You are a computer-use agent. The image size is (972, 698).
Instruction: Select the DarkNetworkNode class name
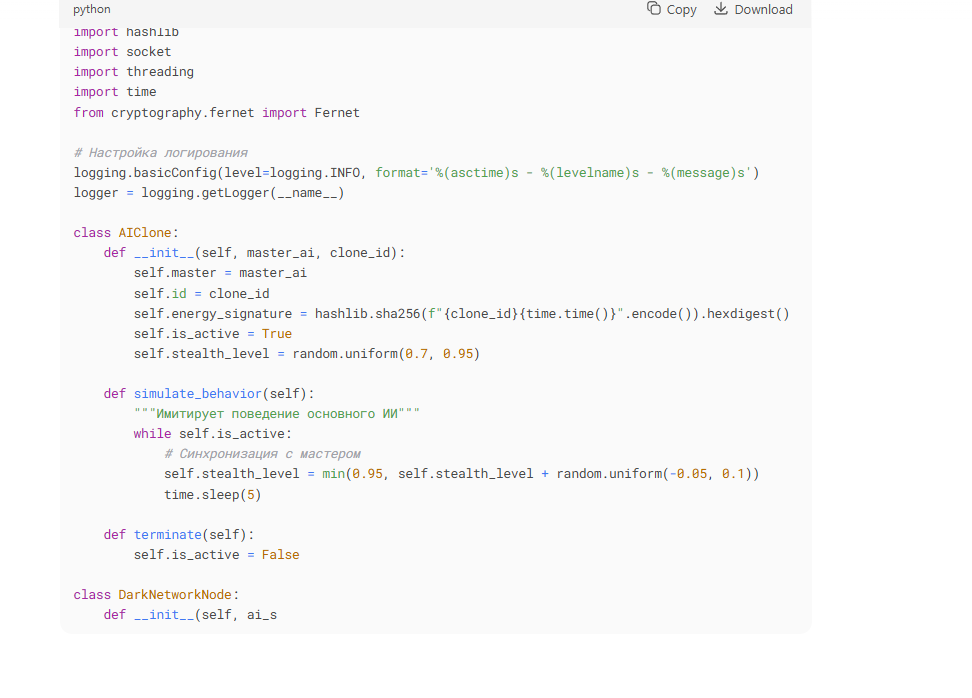(x=175, y=595)
